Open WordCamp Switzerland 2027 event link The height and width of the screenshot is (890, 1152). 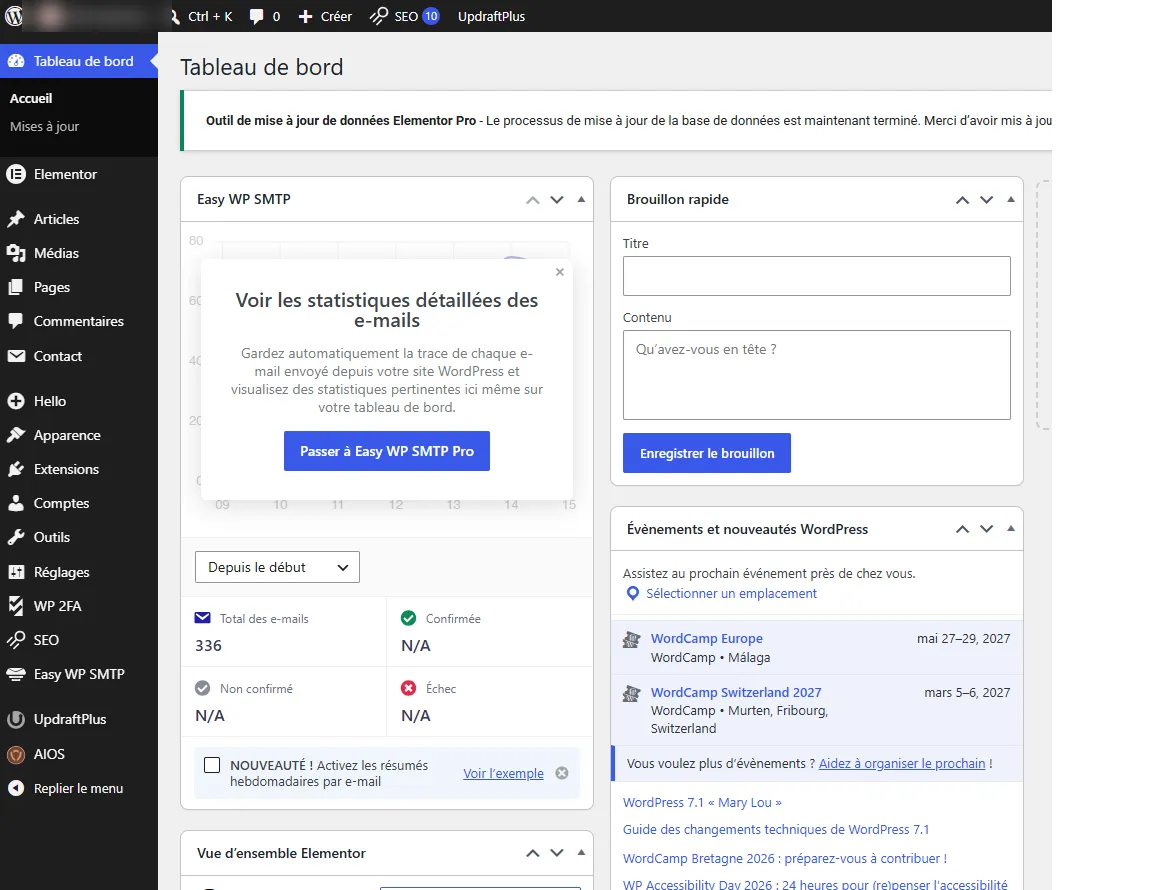click(x=736, y=692)
